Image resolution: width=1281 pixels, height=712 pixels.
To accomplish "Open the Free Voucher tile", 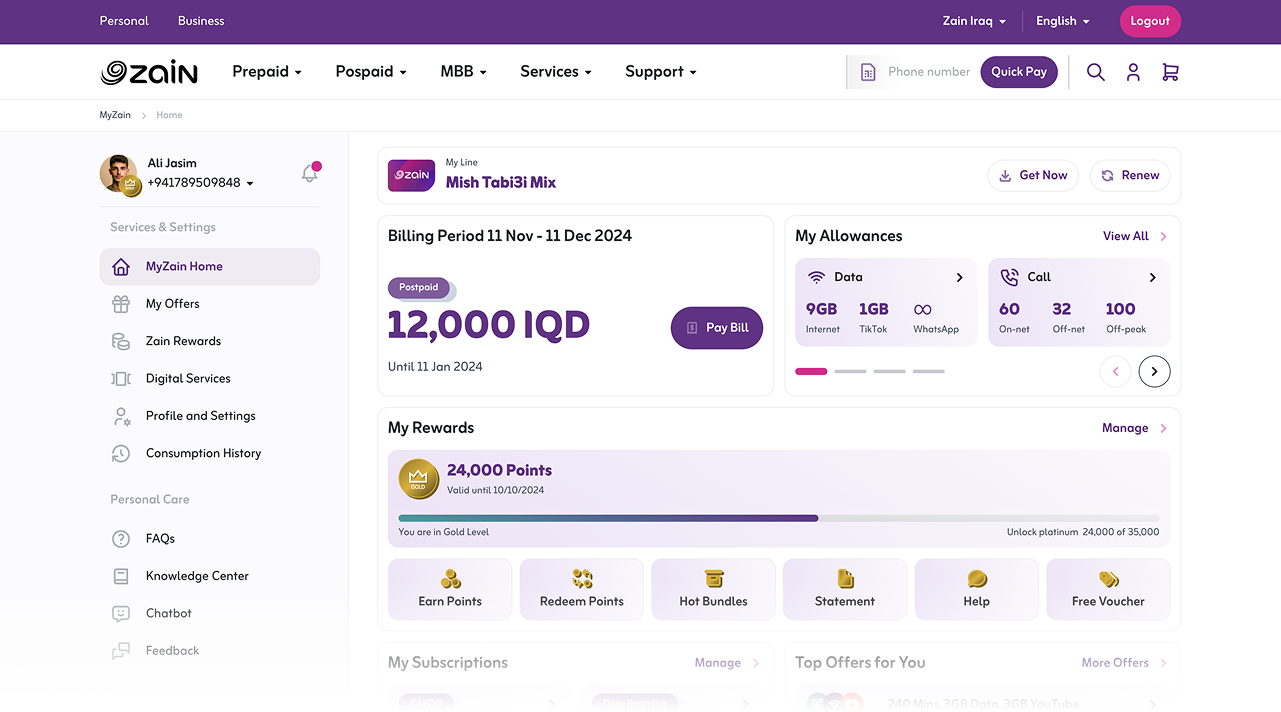I will point(1108,589).
